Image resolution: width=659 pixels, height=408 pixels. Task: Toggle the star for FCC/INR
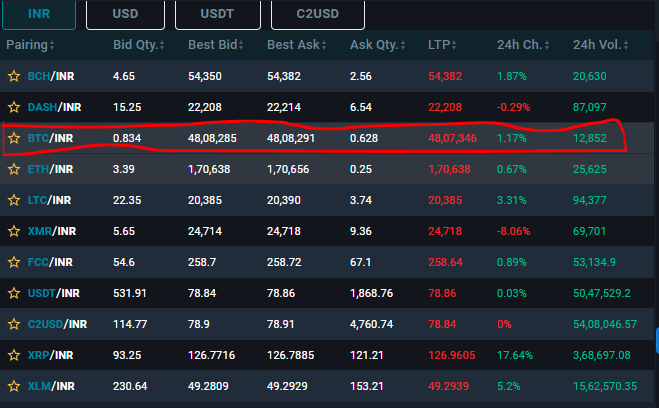coord(14,262)
